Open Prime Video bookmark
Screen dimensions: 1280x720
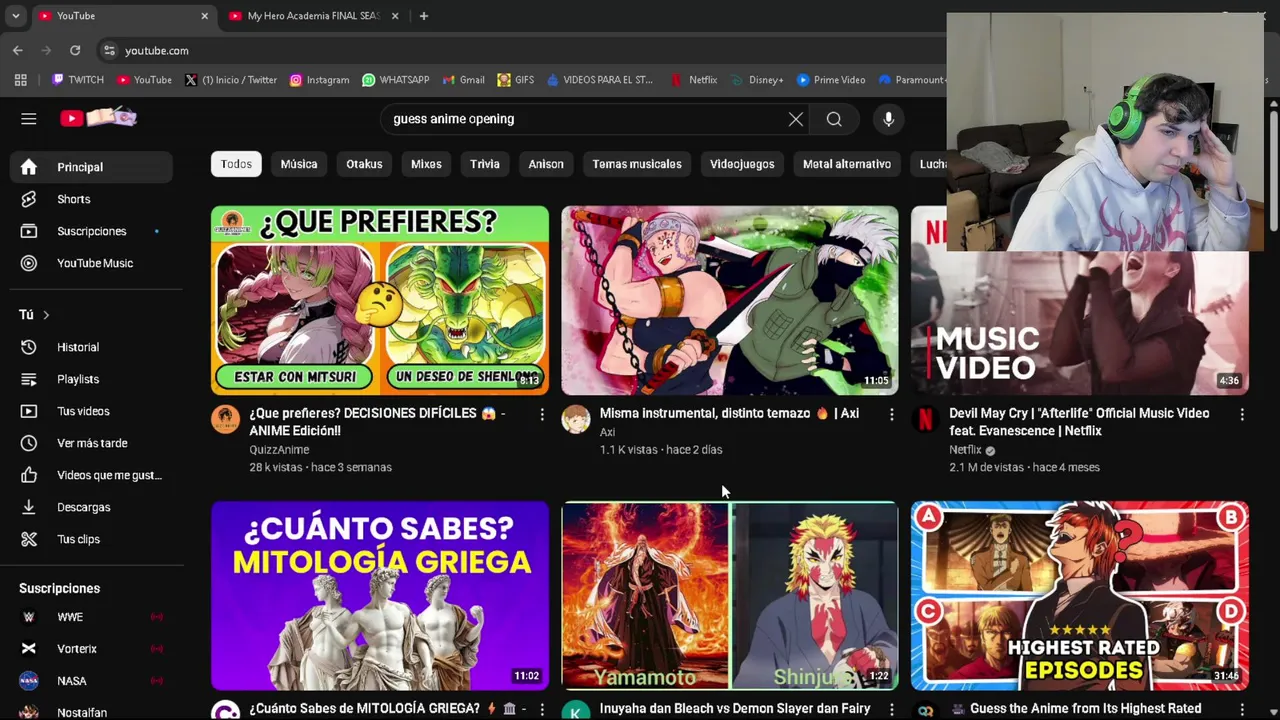831,80
